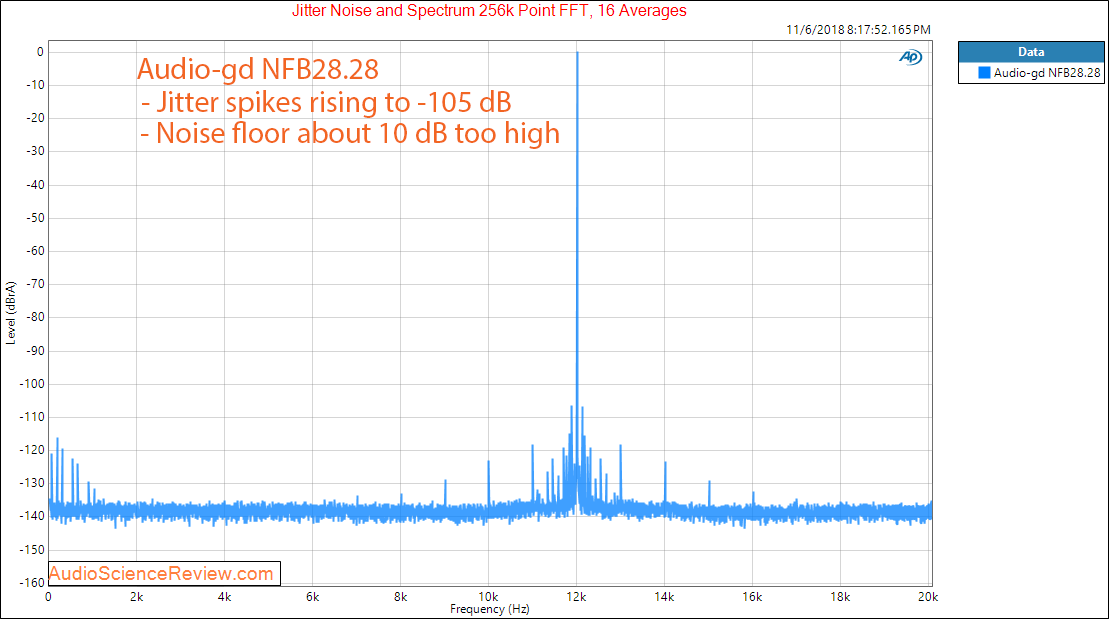Image resolution: width=1109 pixels, height=619 pixels.
Task: Click the blue legend swatch for Audio-gd NFB28.28
Action: click(x=984, y=73)
